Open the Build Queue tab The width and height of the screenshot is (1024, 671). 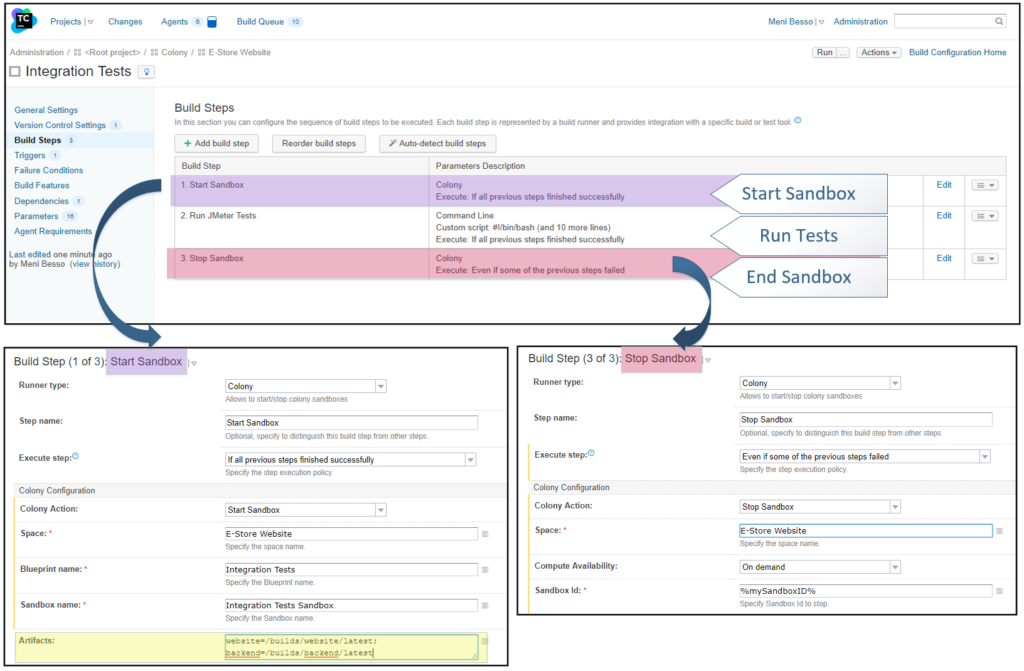260,22
